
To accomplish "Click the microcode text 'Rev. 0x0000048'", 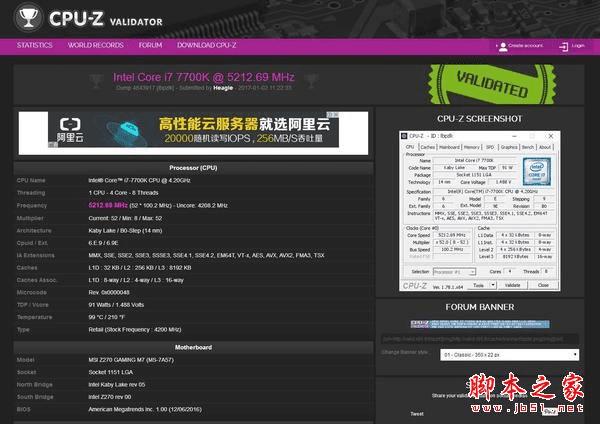I will [x=109, y=292].
